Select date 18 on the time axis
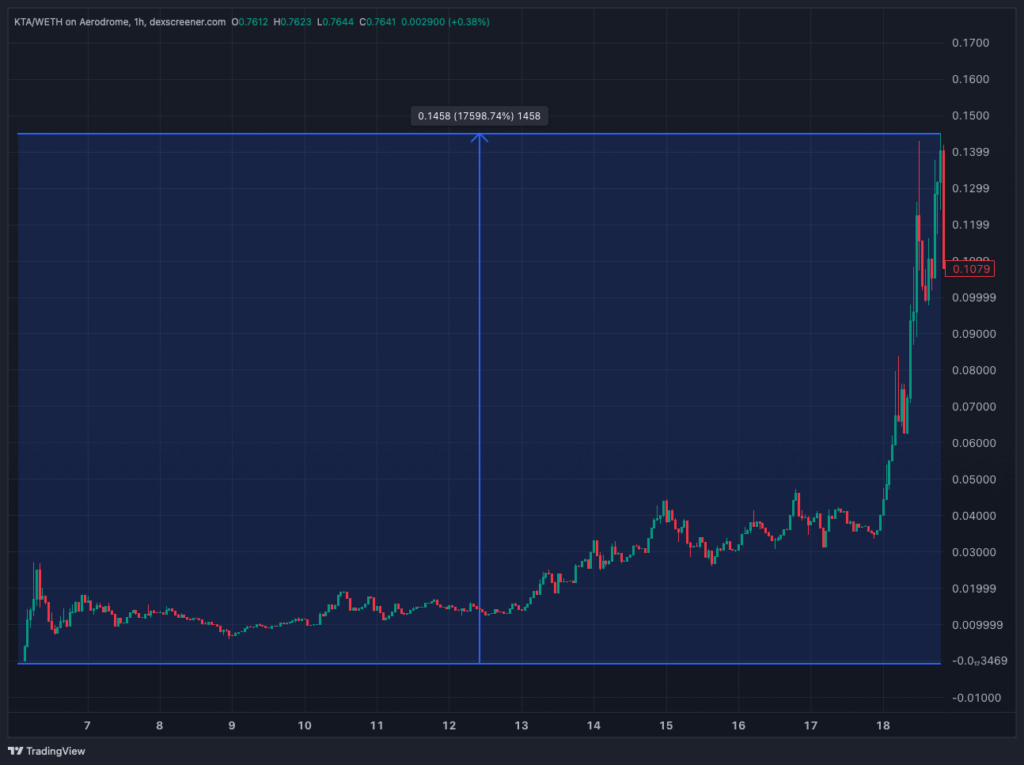Viewport: 1024px width, 765px height. pyautogui.click(x=883, y=726)
